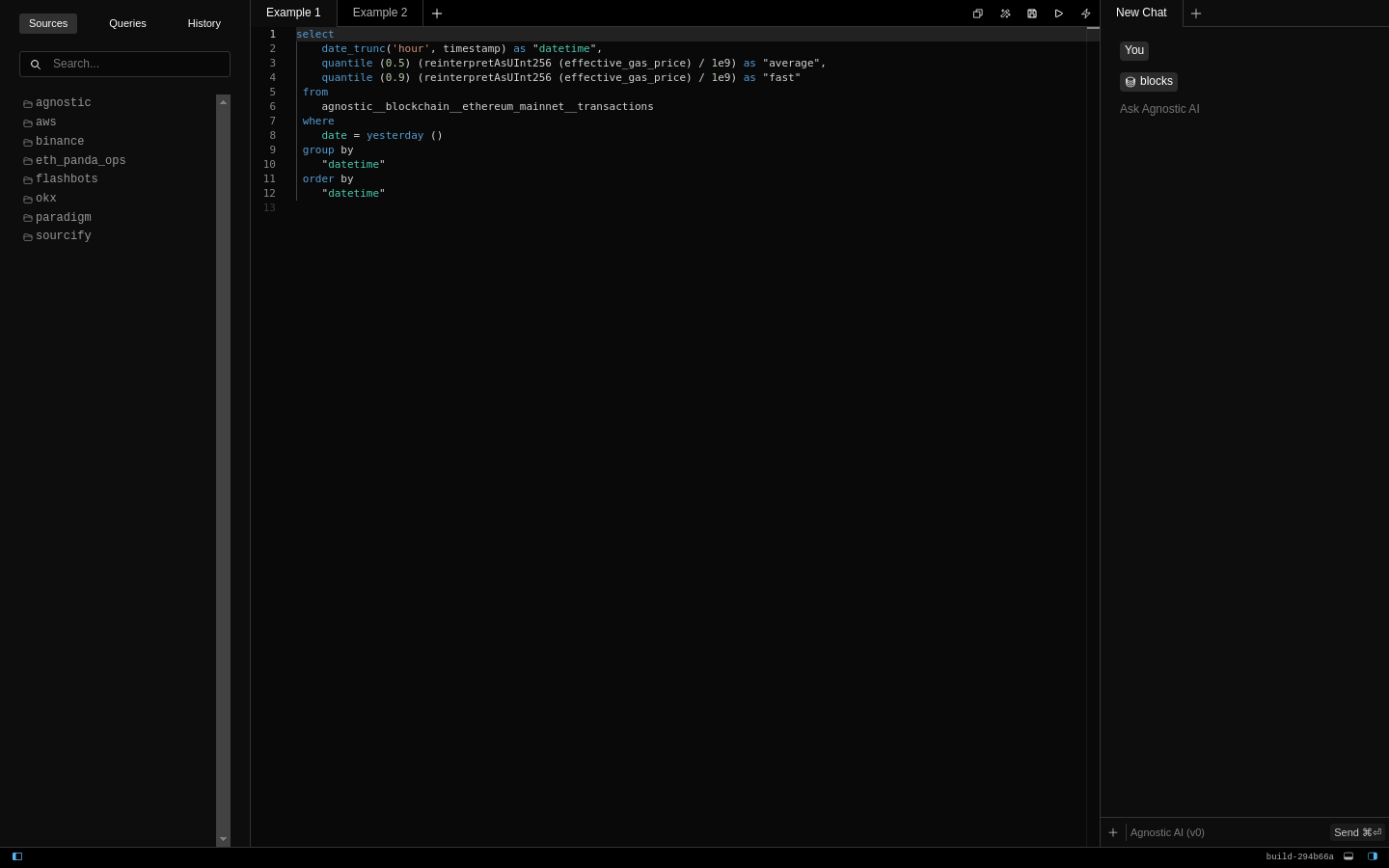Click the copy query icon in editor toolbar
Screen dimensions: 1389x868
[977, 14]
